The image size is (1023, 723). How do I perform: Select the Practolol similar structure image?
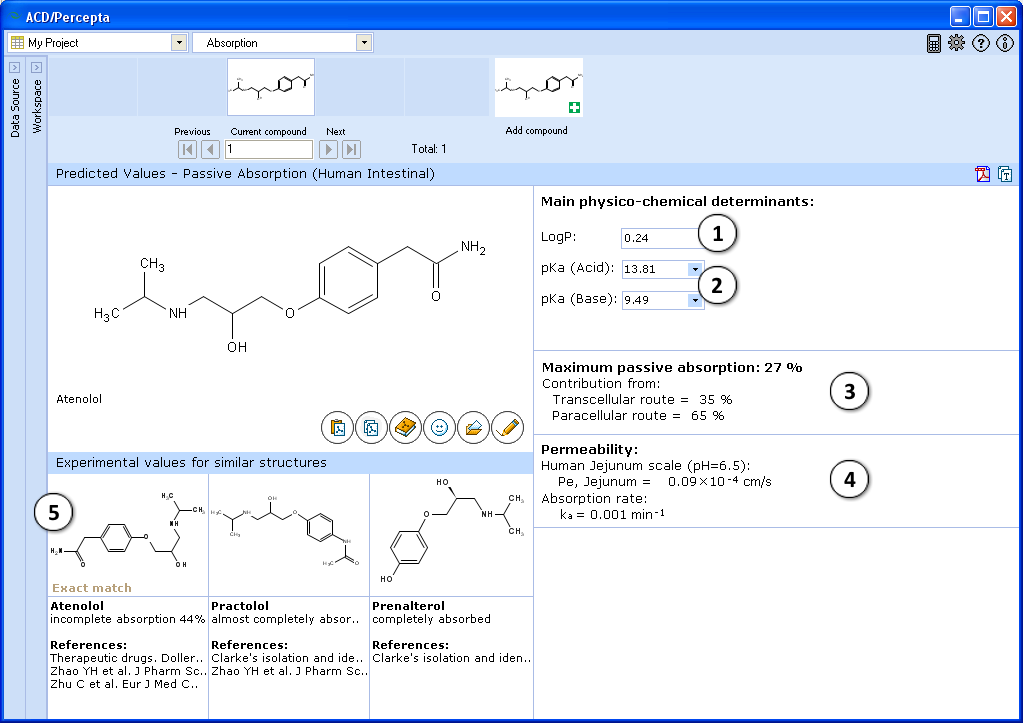click(289, 534)
